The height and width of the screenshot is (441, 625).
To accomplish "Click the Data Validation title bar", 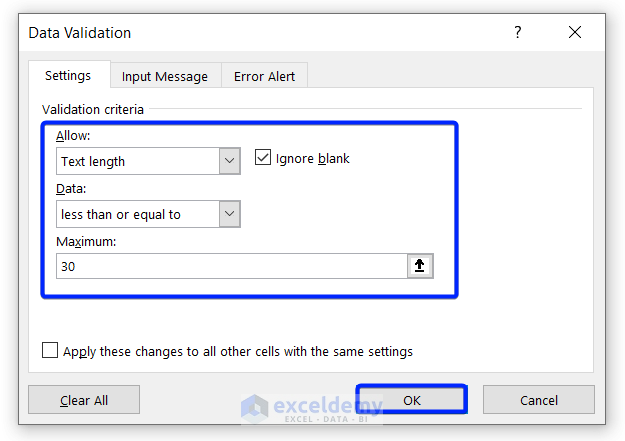I will [250, 33].
